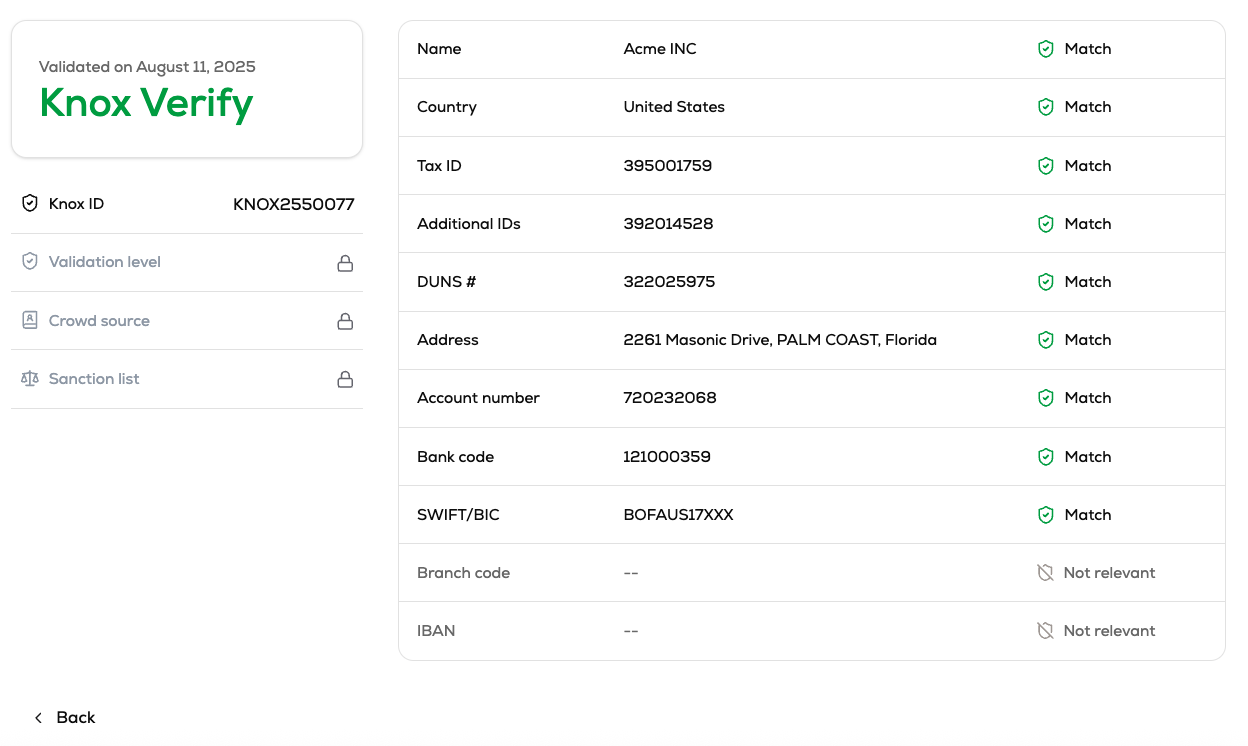Viewport: 1248px width, 746px height.
Task: Open the Sanction list section
Action: [94, 379]
